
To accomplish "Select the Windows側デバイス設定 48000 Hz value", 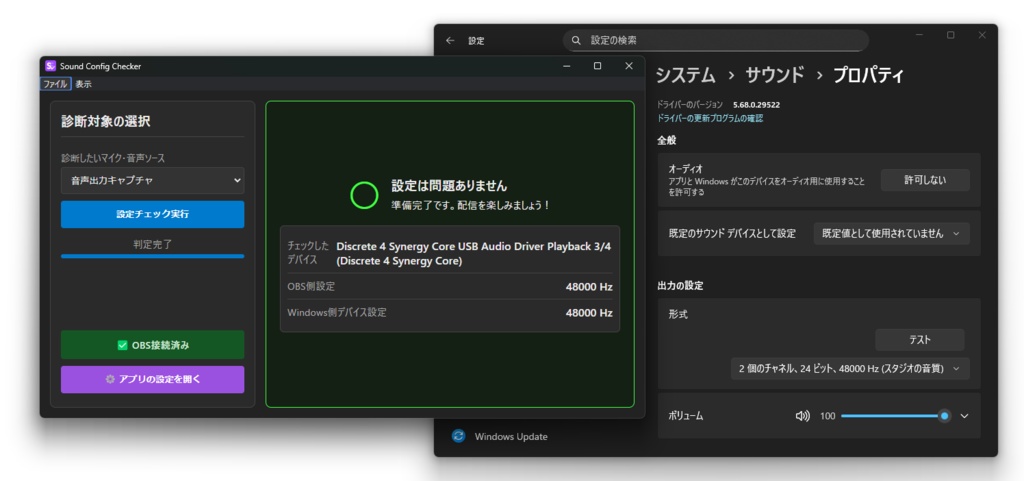I will tap(588, 313).
